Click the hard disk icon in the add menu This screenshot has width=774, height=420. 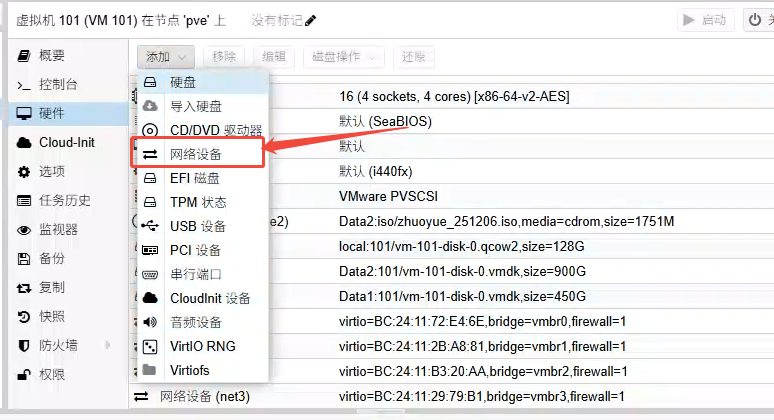coord(150,82)
